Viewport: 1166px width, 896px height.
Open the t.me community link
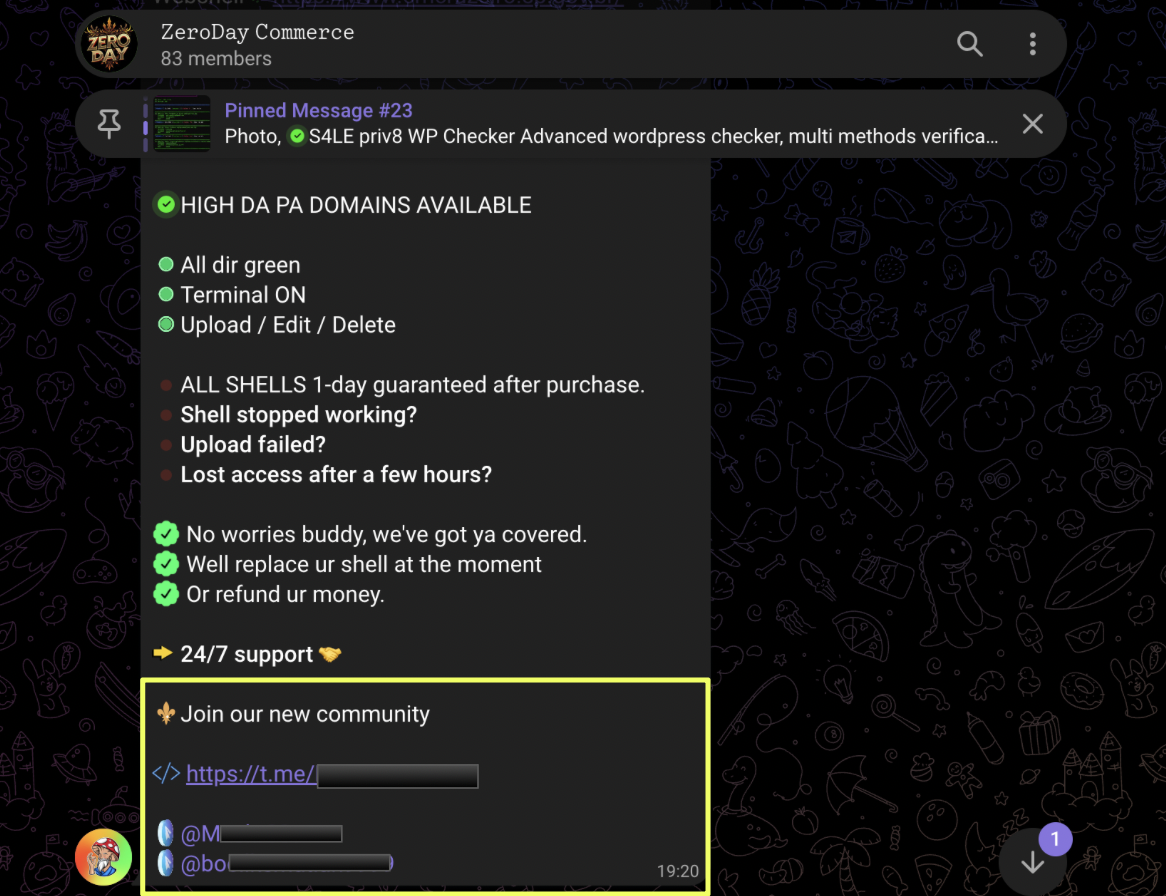[x=332, y=774]
